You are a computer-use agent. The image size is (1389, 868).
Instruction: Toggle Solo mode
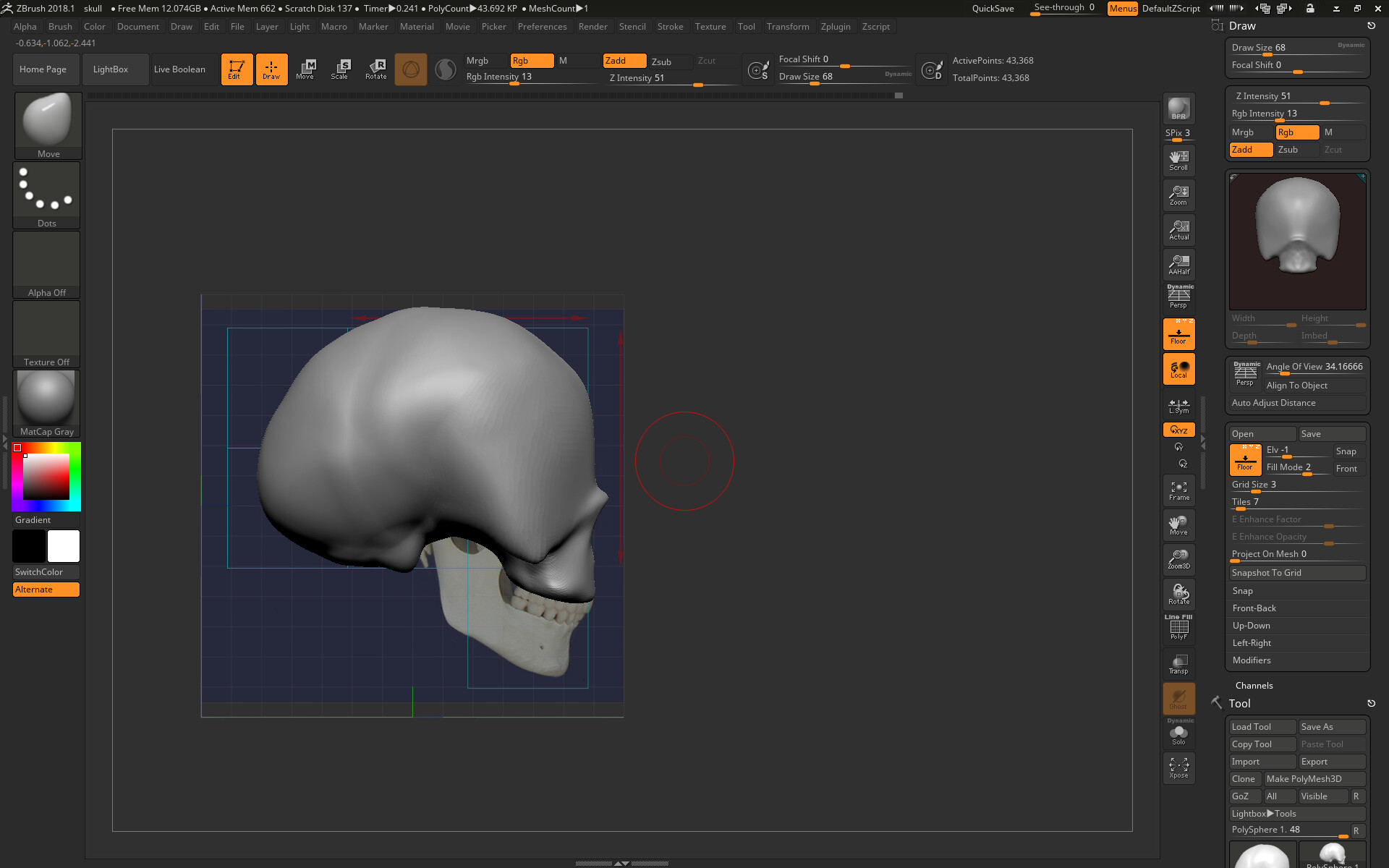point(1178,733)
